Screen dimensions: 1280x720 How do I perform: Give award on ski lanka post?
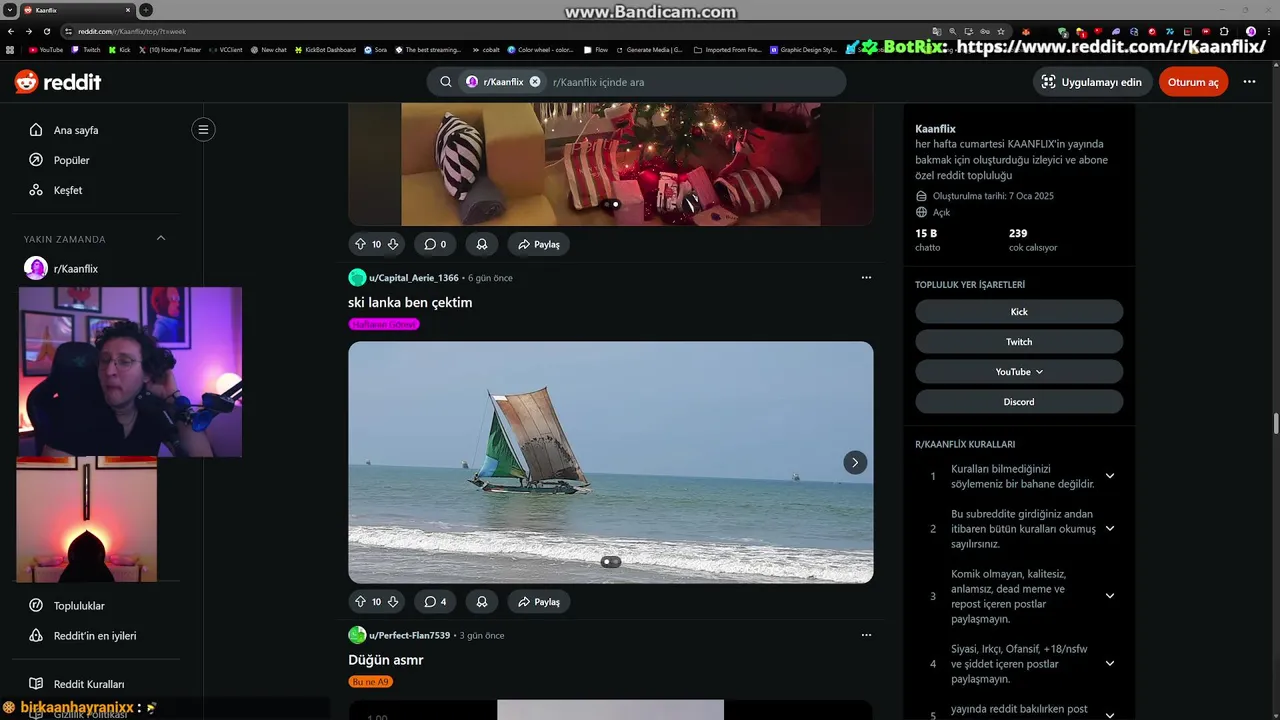click(x=482, y=602)
